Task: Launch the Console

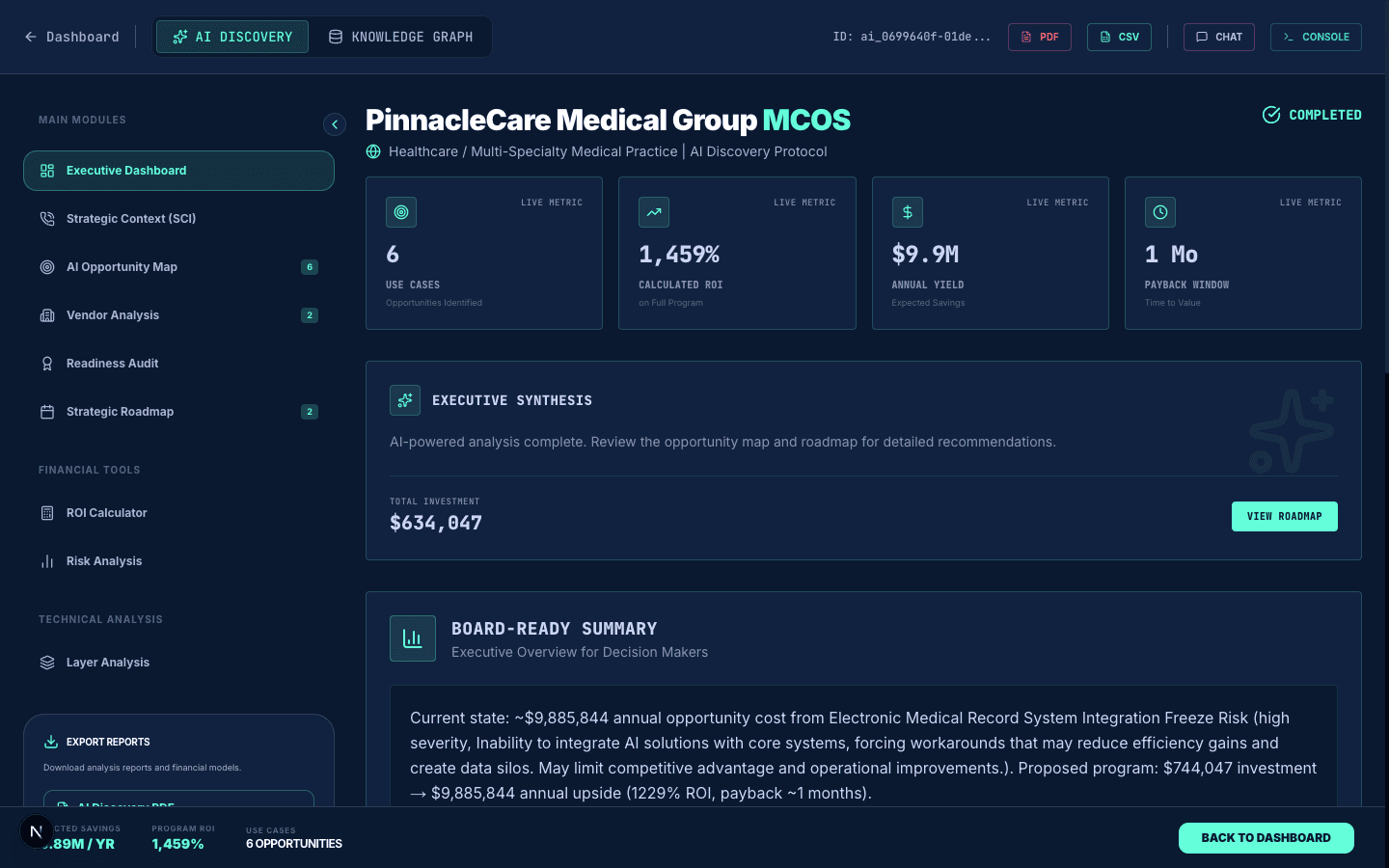Action: coord(1316,37)
